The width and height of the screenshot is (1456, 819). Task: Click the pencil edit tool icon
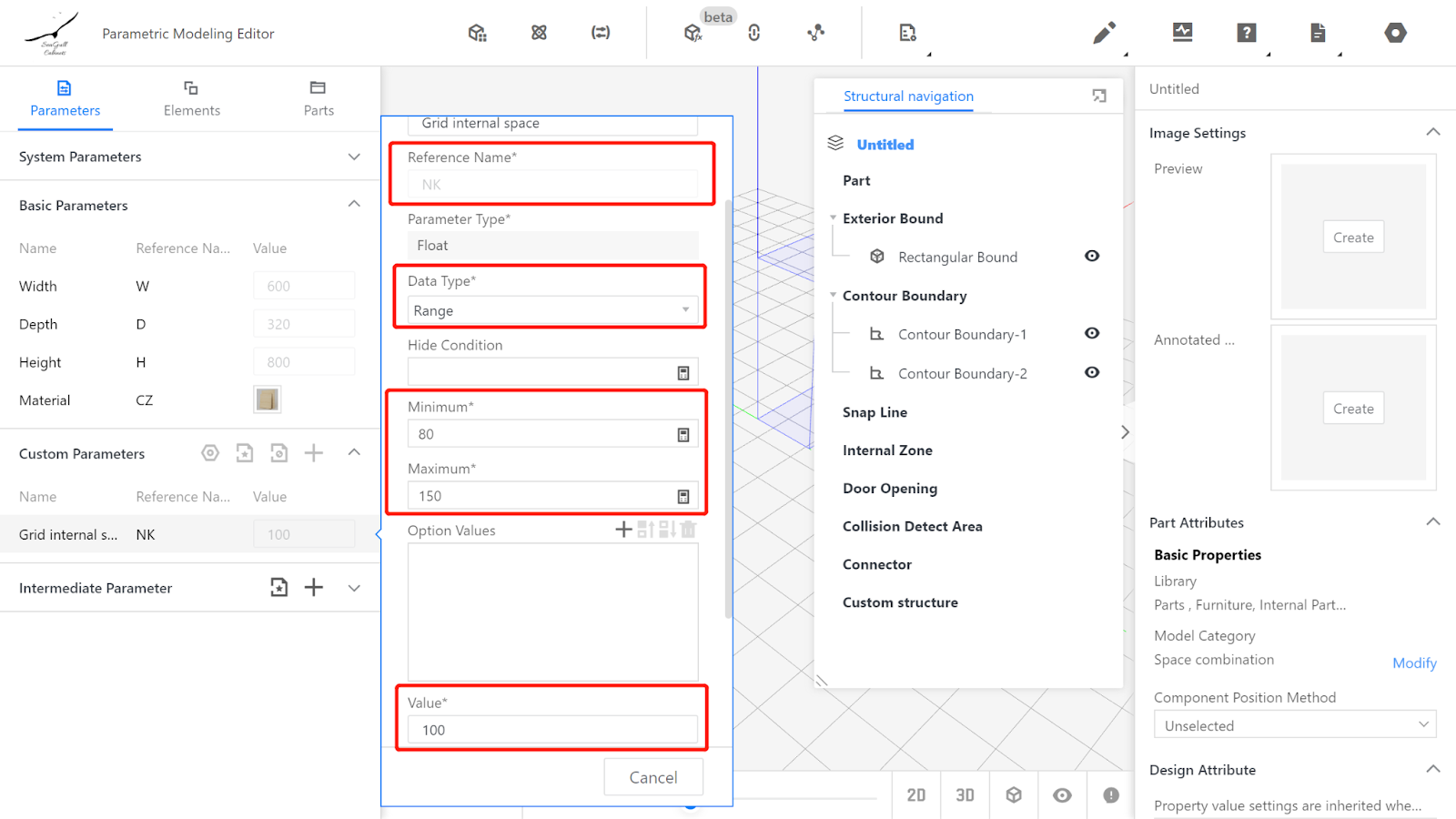pos(1104,34)
